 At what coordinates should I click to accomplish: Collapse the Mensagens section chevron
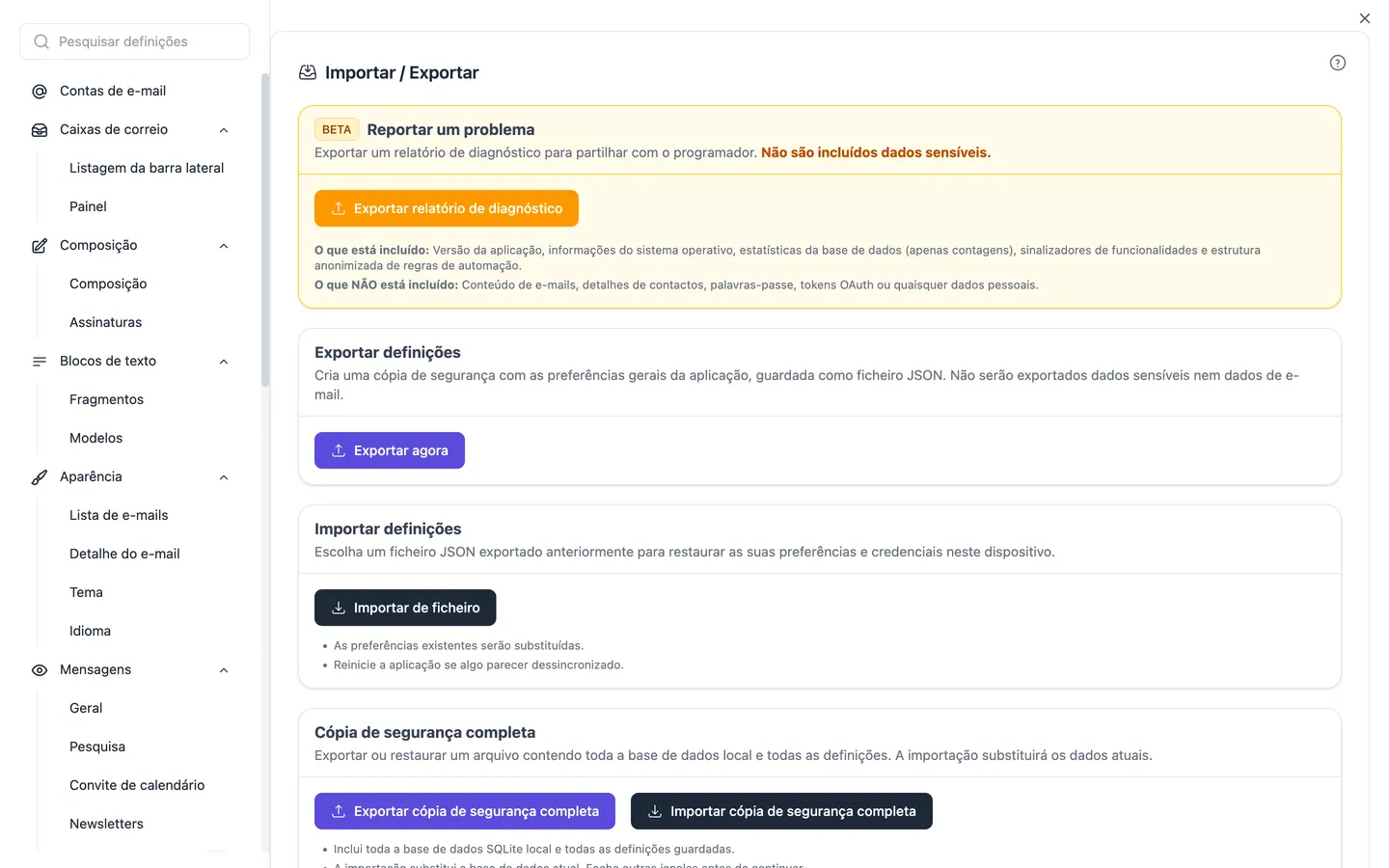pos(224,670)
